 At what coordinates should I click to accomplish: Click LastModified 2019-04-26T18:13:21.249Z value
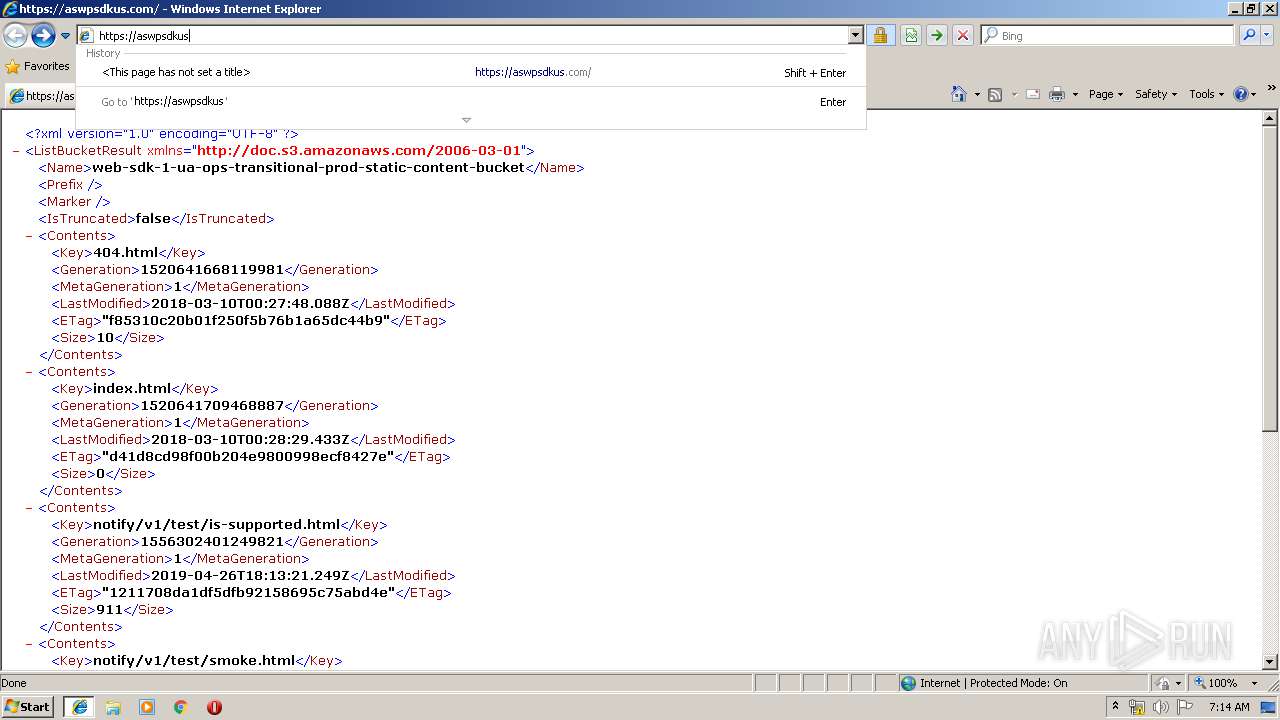click(250, 576)
